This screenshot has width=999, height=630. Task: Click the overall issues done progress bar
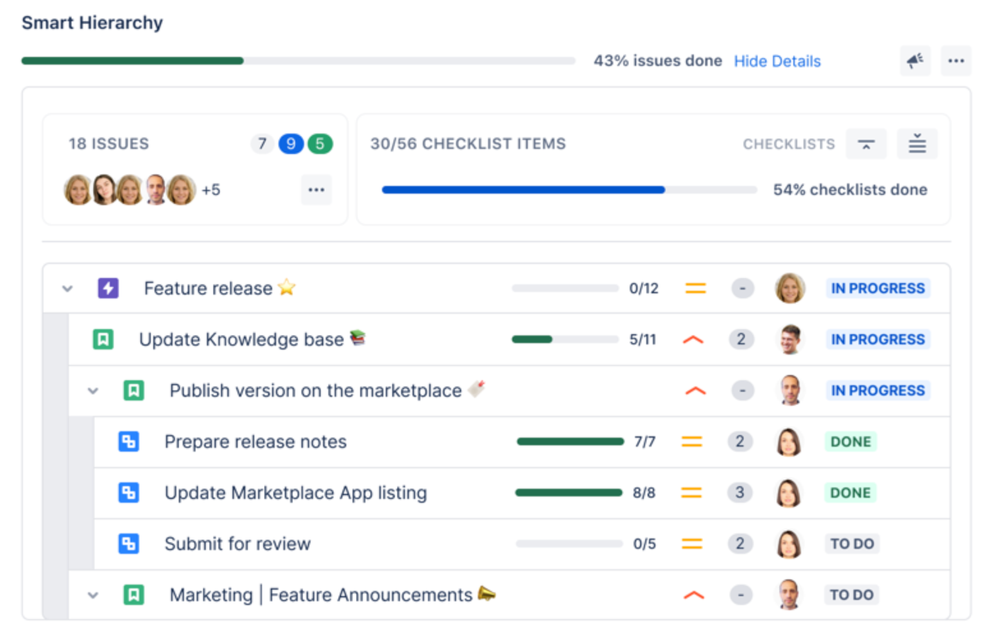coord(298,61)
